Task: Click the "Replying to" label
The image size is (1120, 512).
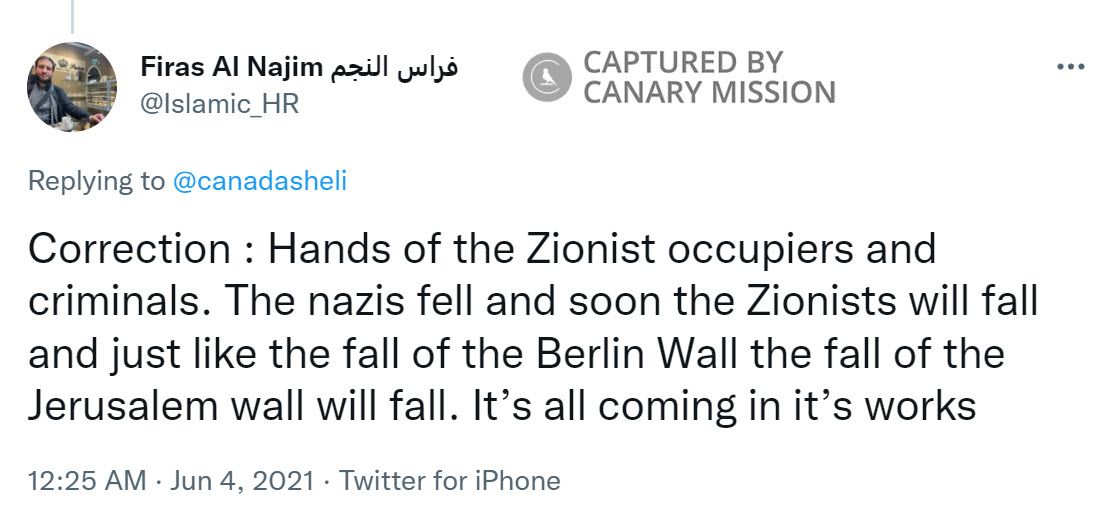Action: click(96, 181)
